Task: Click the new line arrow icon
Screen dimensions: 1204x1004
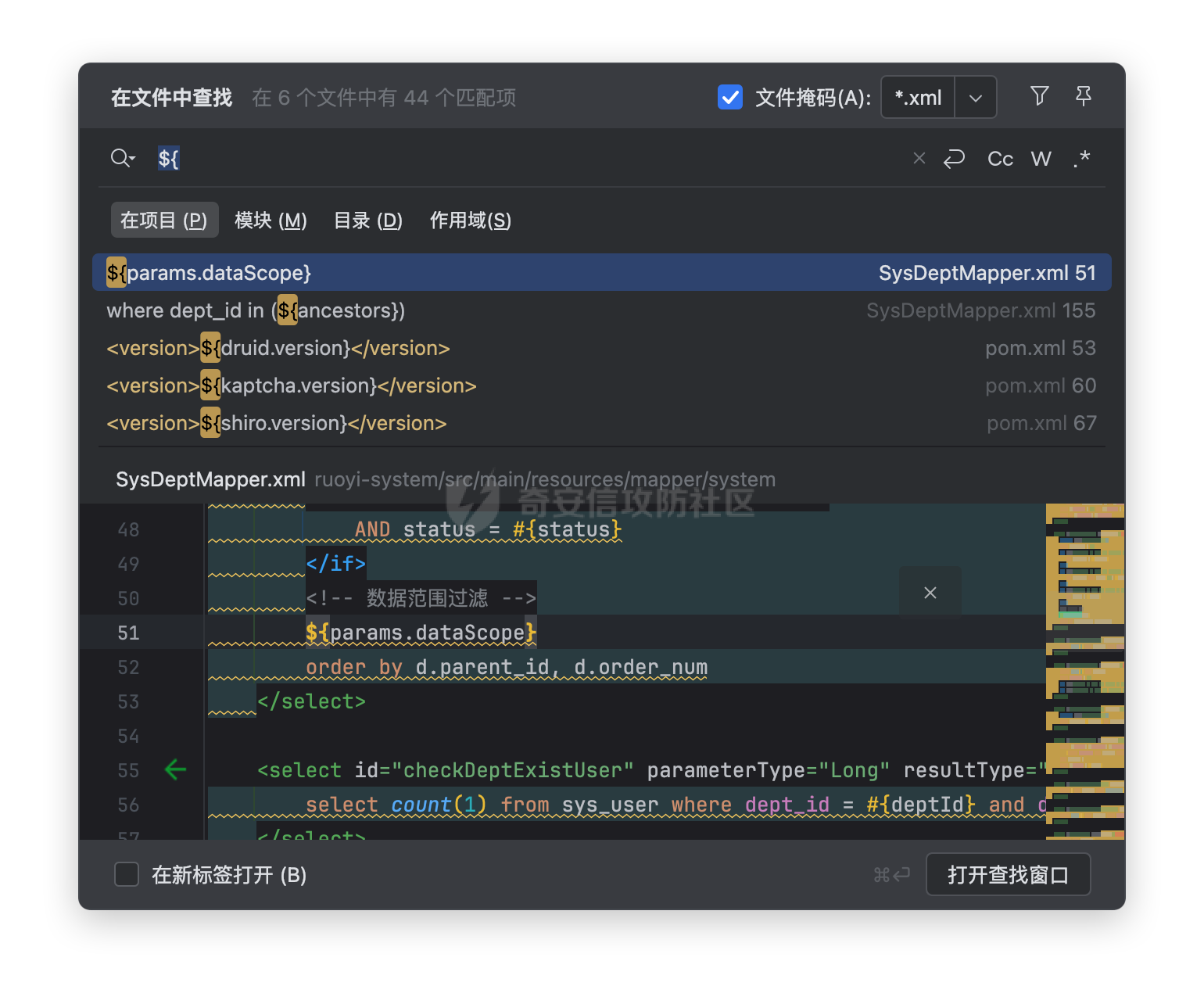Action: [954, 159]
